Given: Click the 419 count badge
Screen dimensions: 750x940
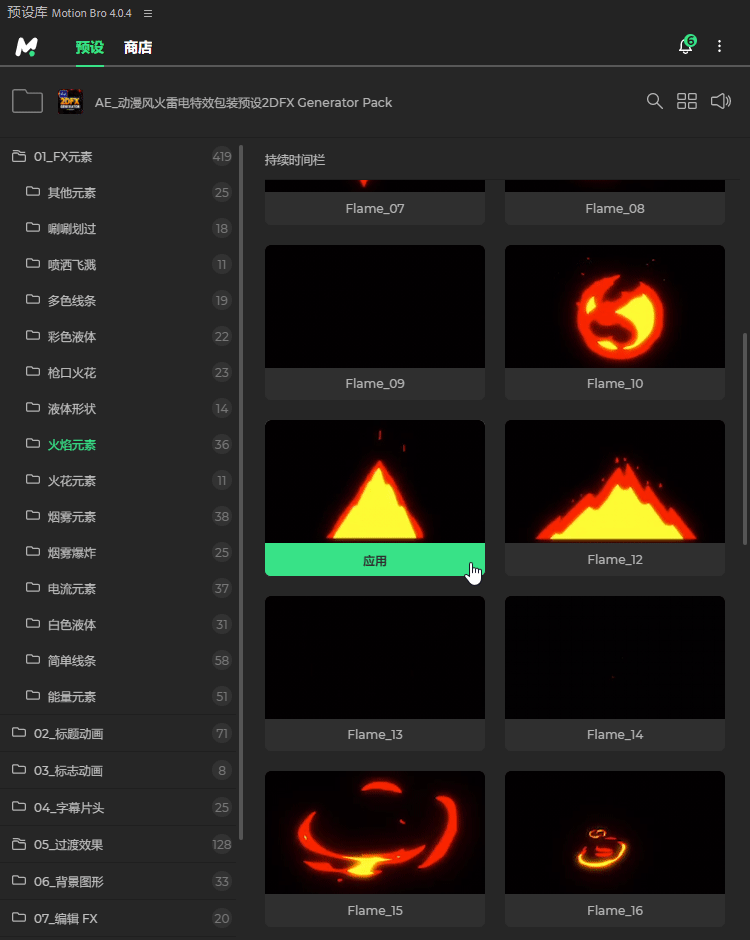Looking at the screenshot, I should pos(221,157).
